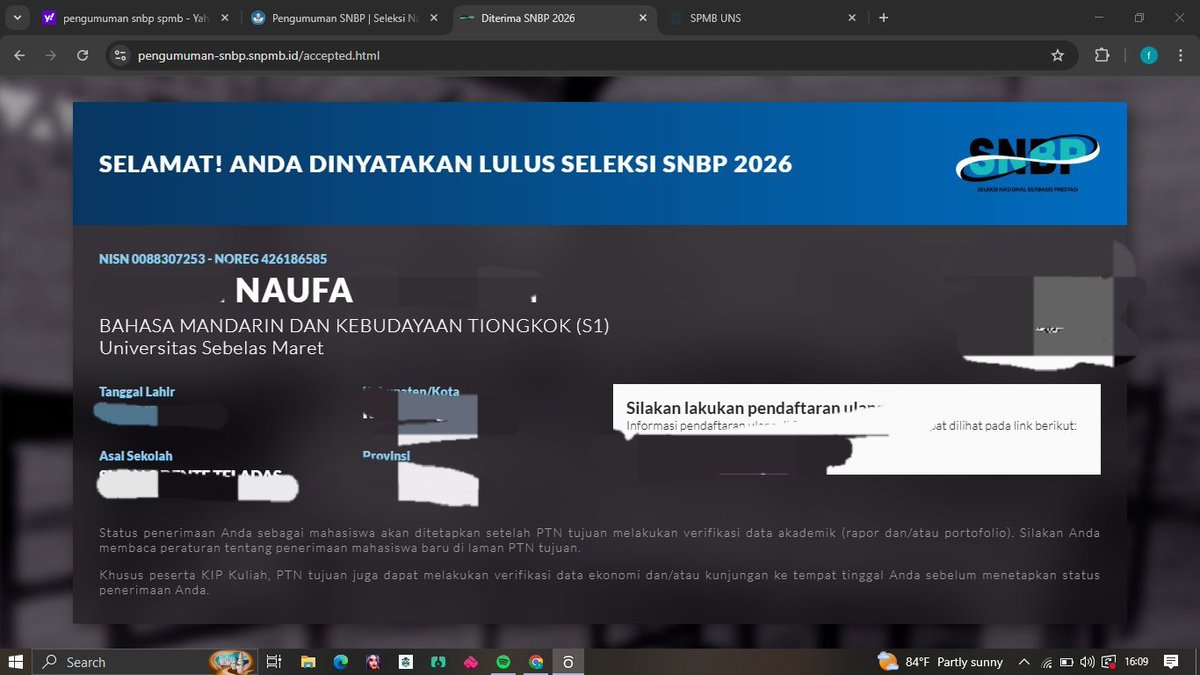1200x675 pixels.
Task: Switch to the SPMB UNS tab
Action: pos(764,18)
